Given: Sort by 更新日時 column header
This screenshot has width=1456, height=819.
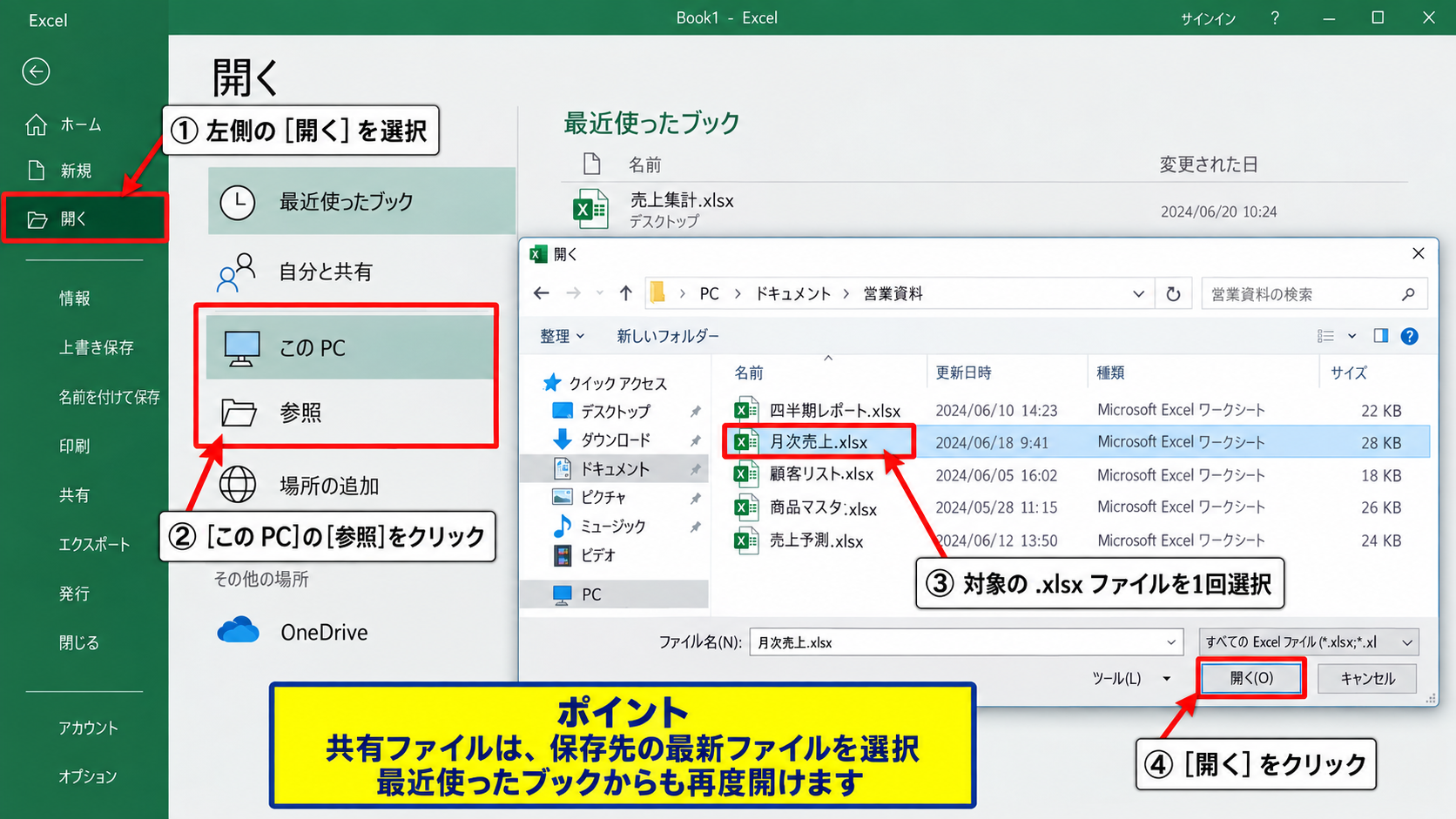Looking at the screenshot, I should 963,373.
